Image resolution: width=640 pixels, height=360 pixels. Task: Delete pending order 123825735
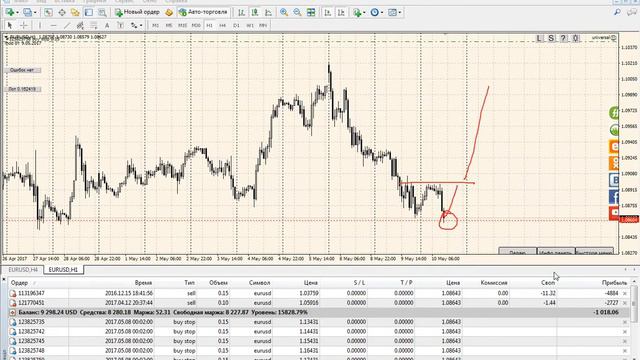[625, 322]
